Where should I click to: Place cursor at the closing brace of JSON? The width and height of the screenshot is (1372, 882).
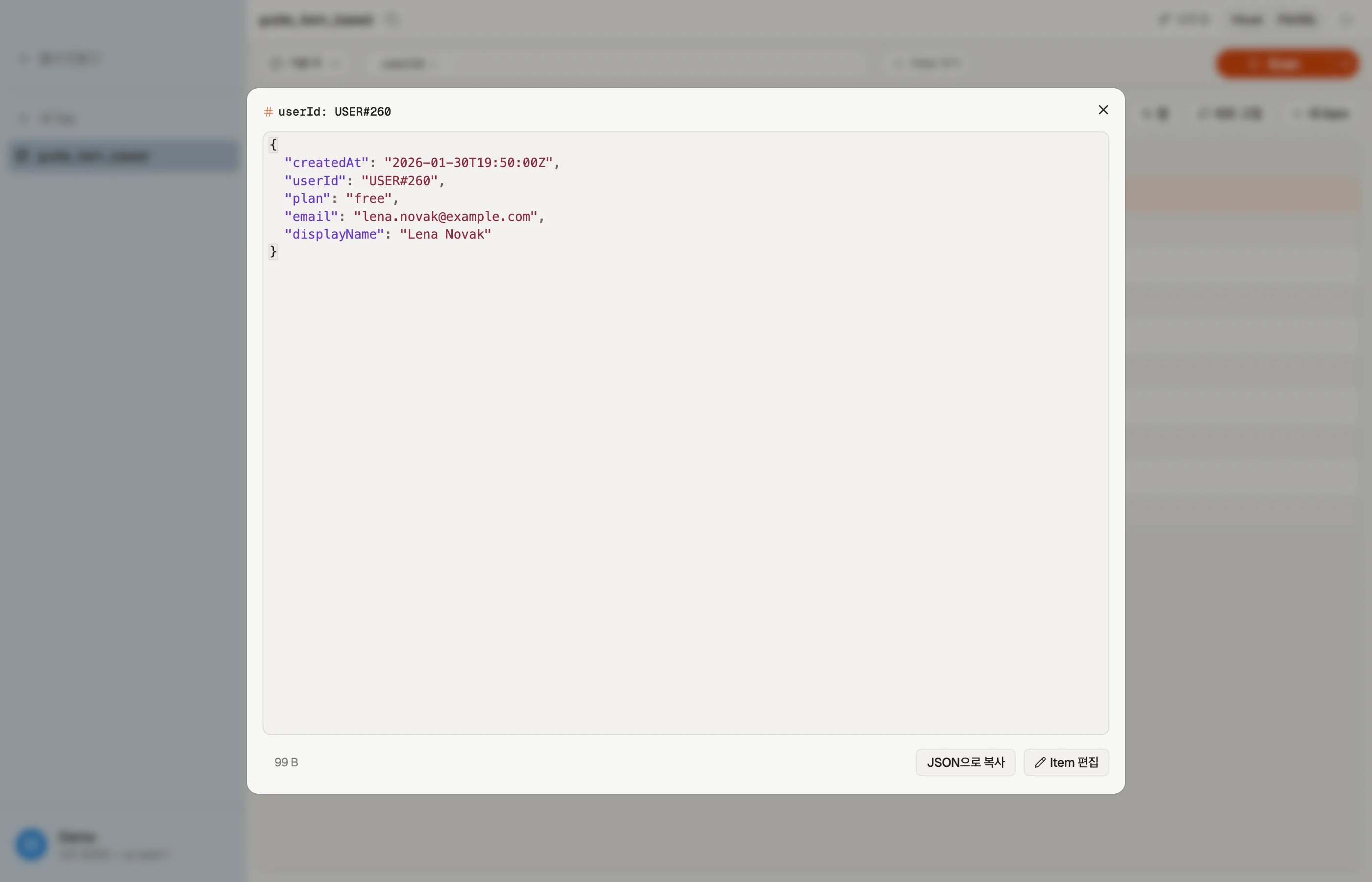[273, 252]
